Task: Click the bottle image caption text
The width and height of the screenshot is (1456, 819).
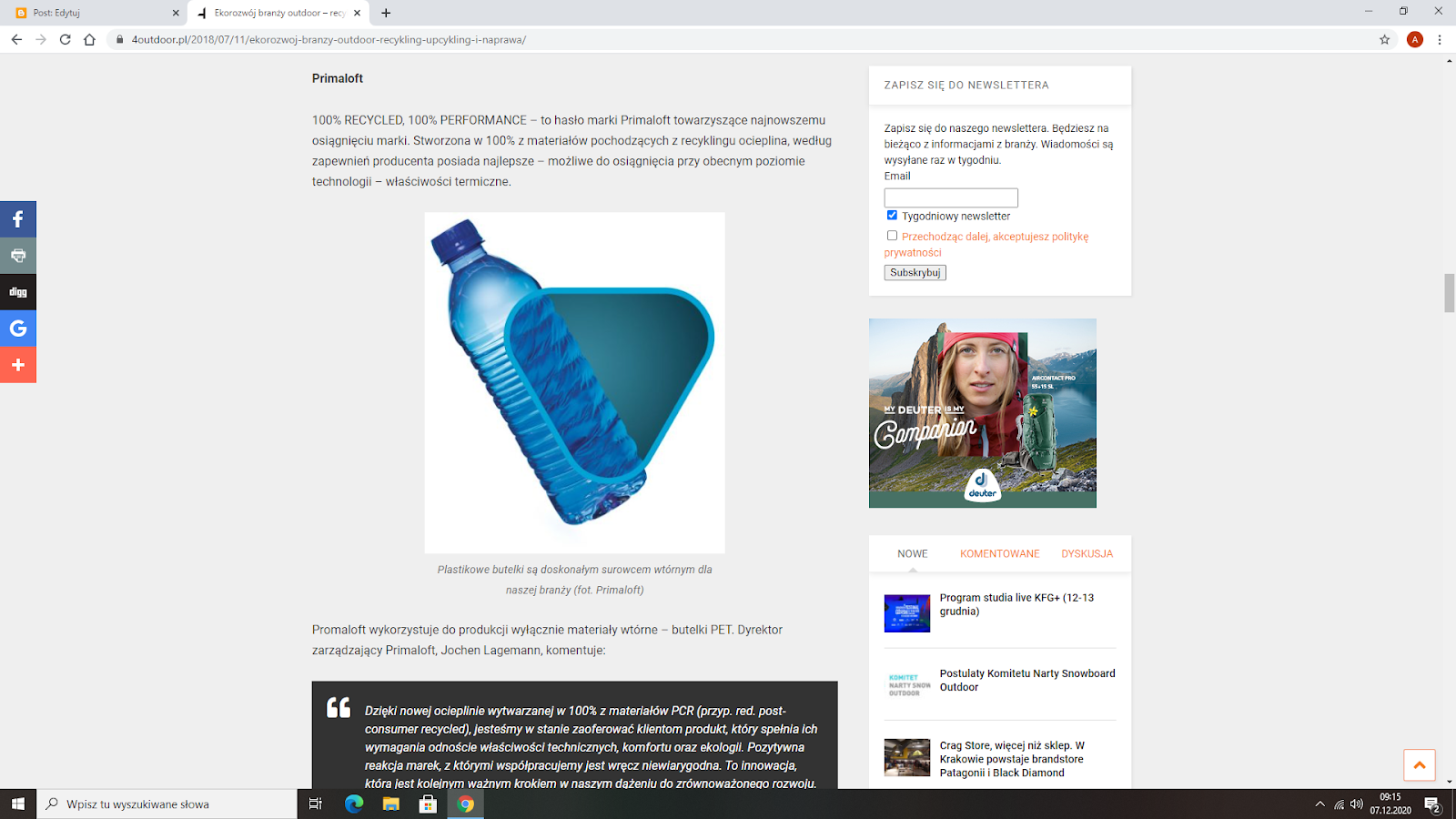Action: coord(575,580)
